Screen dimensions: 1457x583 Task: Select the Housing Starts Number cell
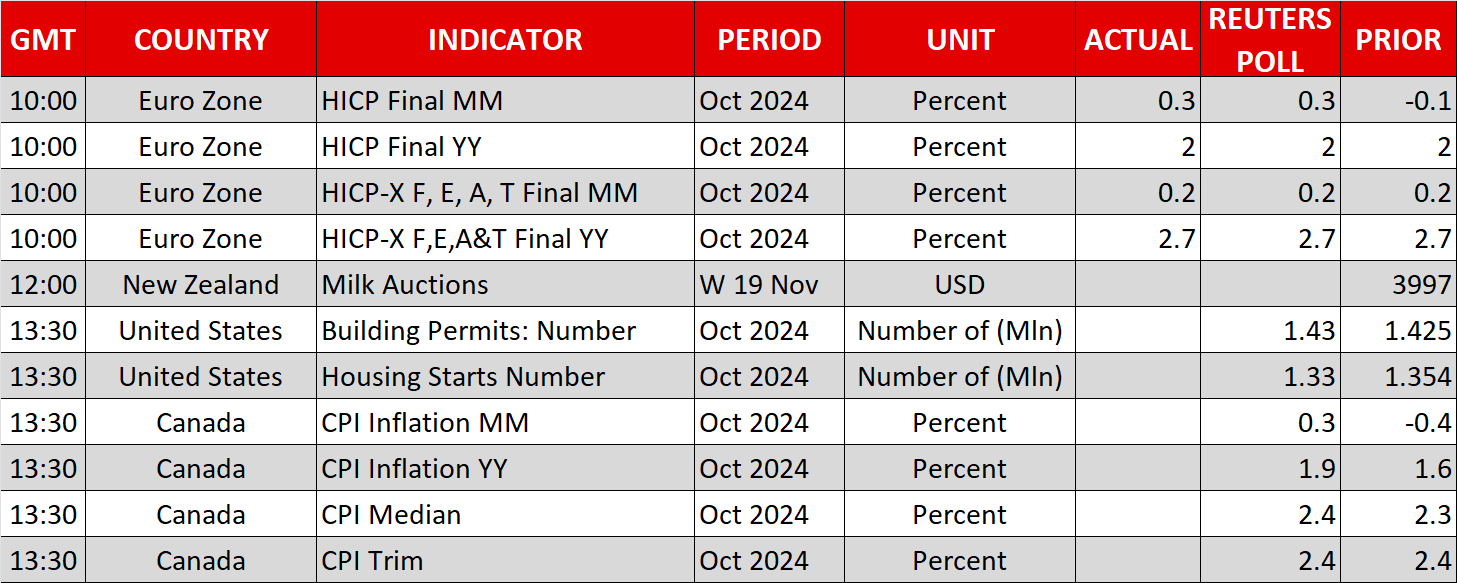[x=463, y=377]
